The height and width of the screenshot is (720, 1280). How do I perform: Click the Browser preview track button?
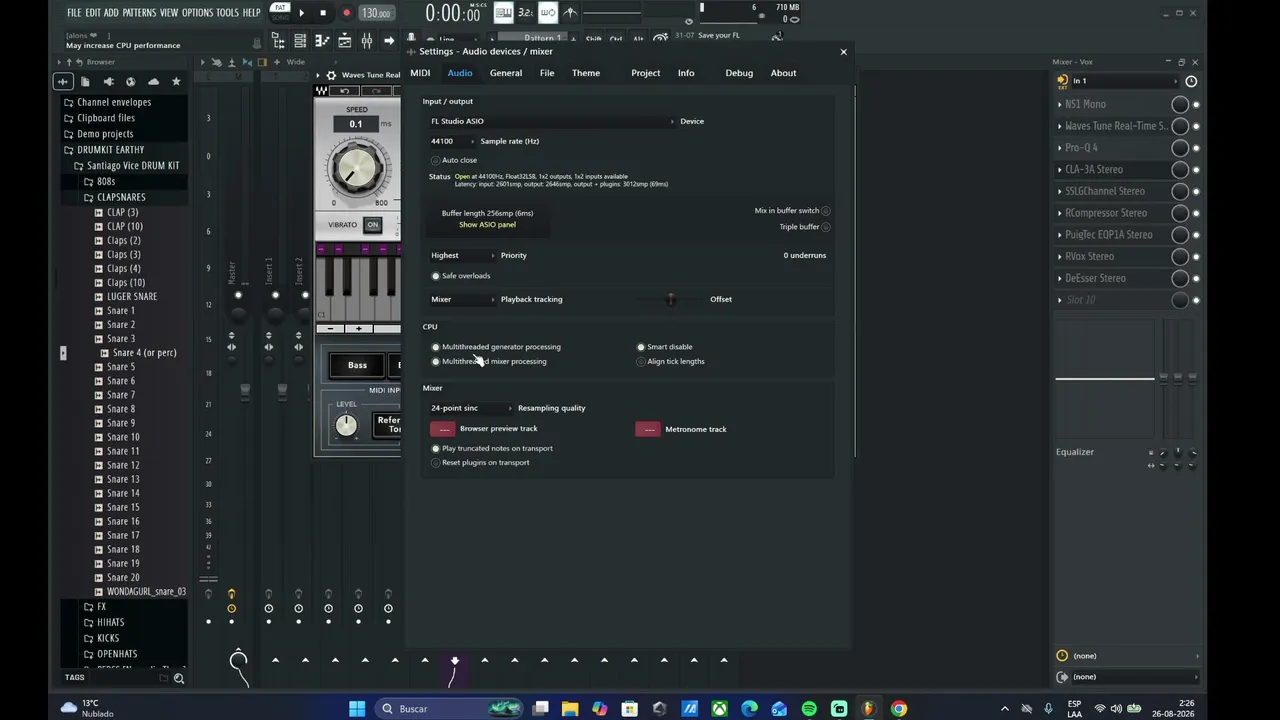(443, 429)
